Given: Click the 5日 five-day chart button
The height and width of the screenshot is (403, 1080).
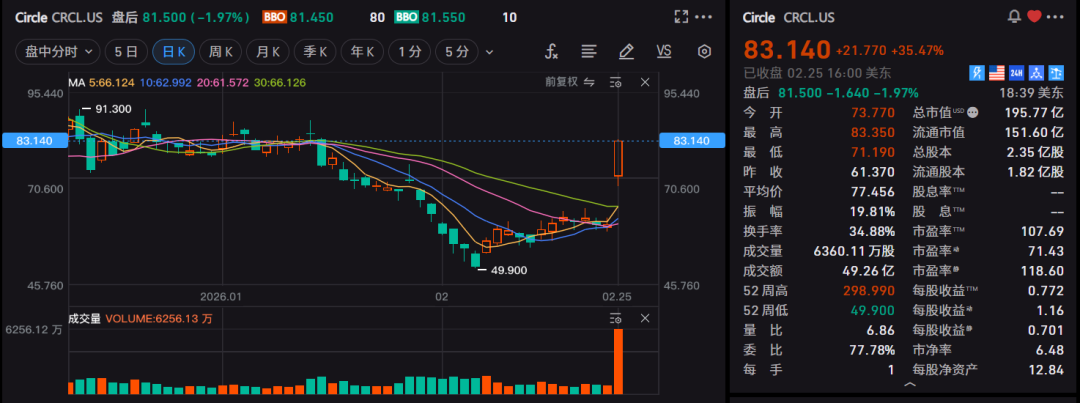Looking at the screenshot, I should point(126,51).
